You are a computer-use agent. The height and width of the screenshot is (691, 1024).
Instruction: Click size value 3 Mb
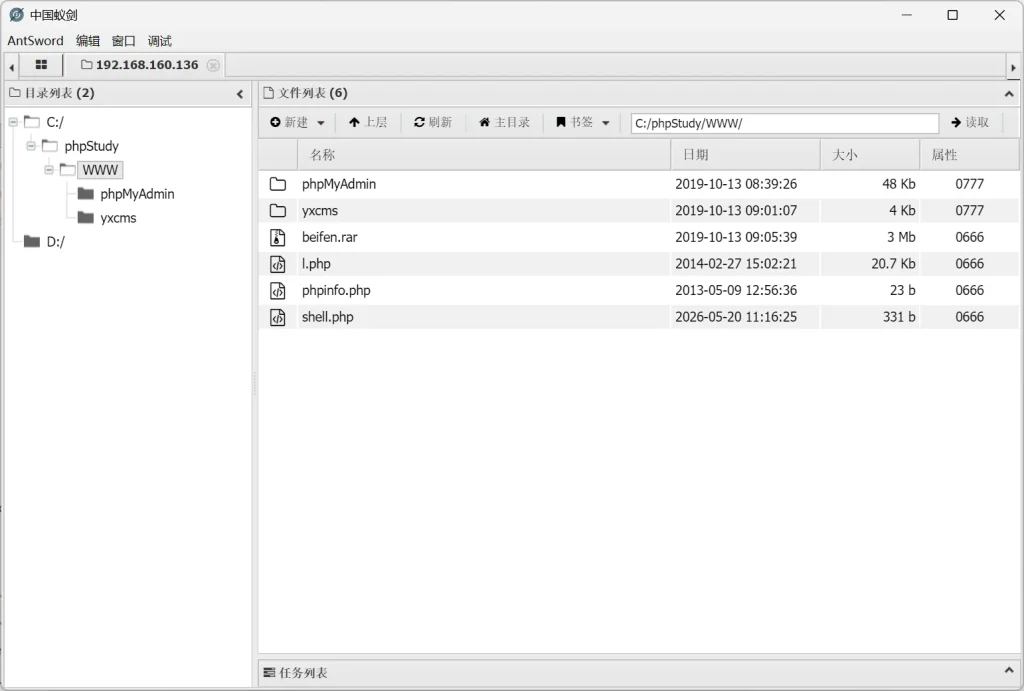[x=901, y=237]
